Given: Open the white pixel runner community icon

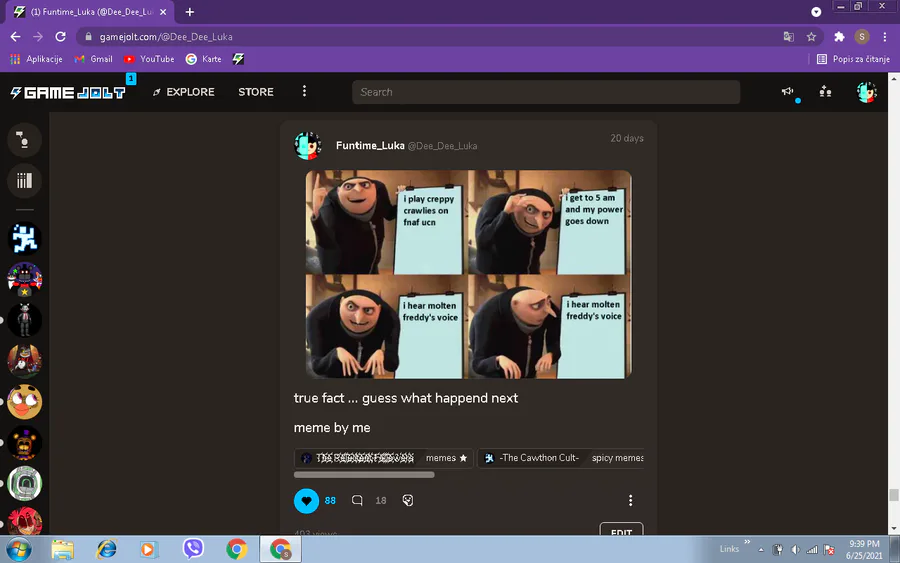Looking at the screenshot, I should [24, 238].
